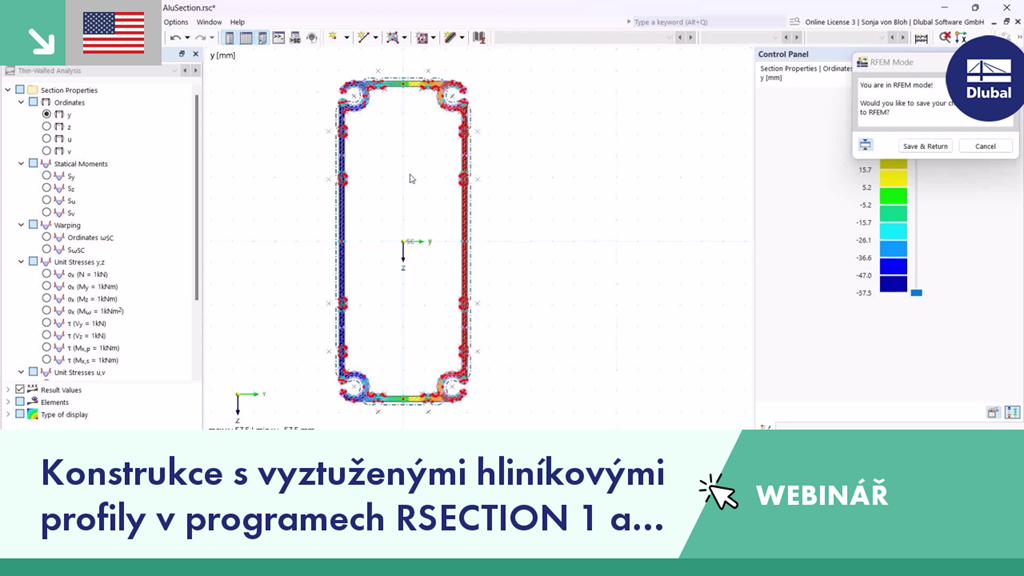Image resolution: width=1024 pixels, height=576 pixels.
Task: Collapse the Section Properties tree branch
Action: pyautogui.click(x=8, y=89)
